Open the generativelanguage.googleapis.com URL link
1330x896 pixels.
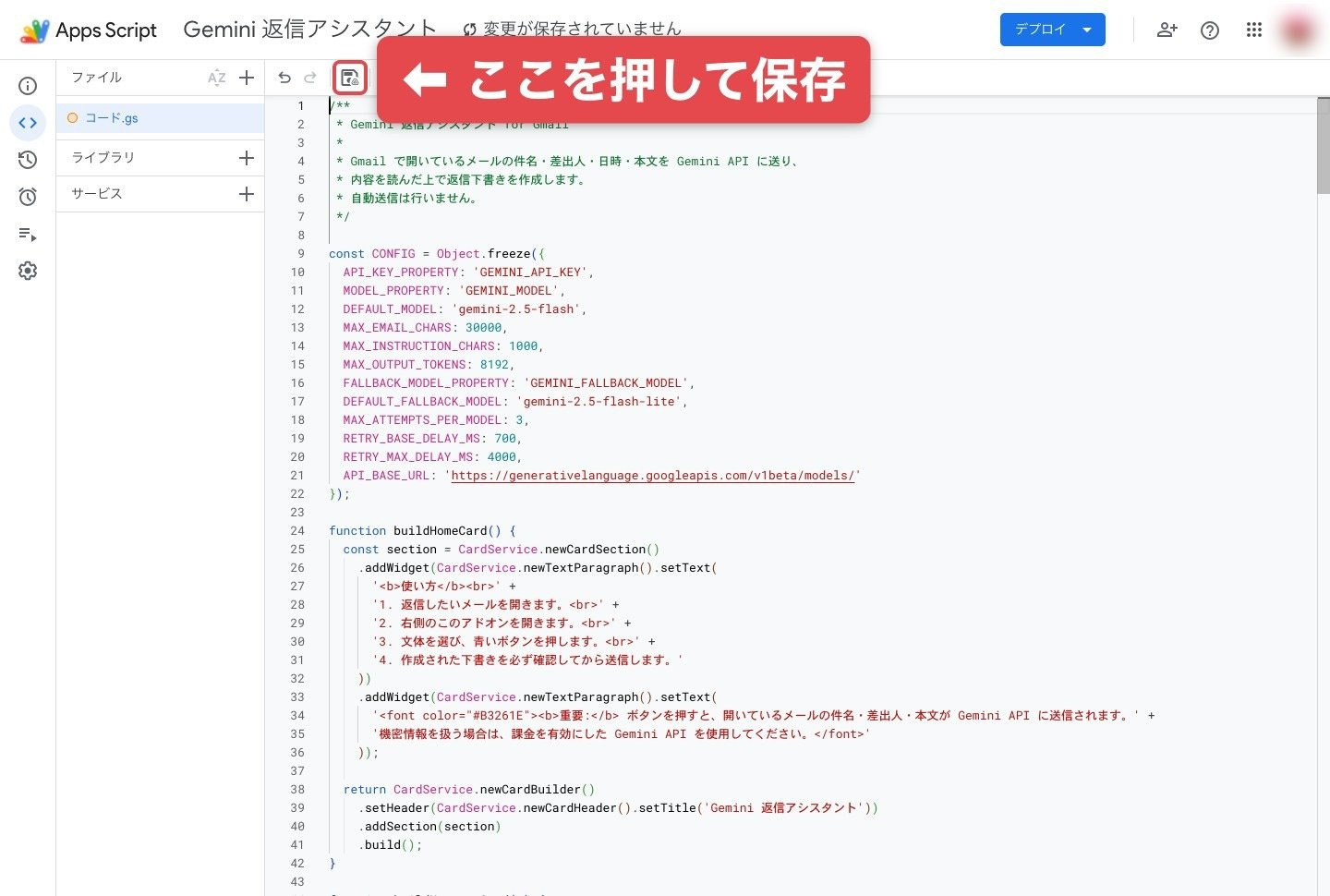(652, 476)
